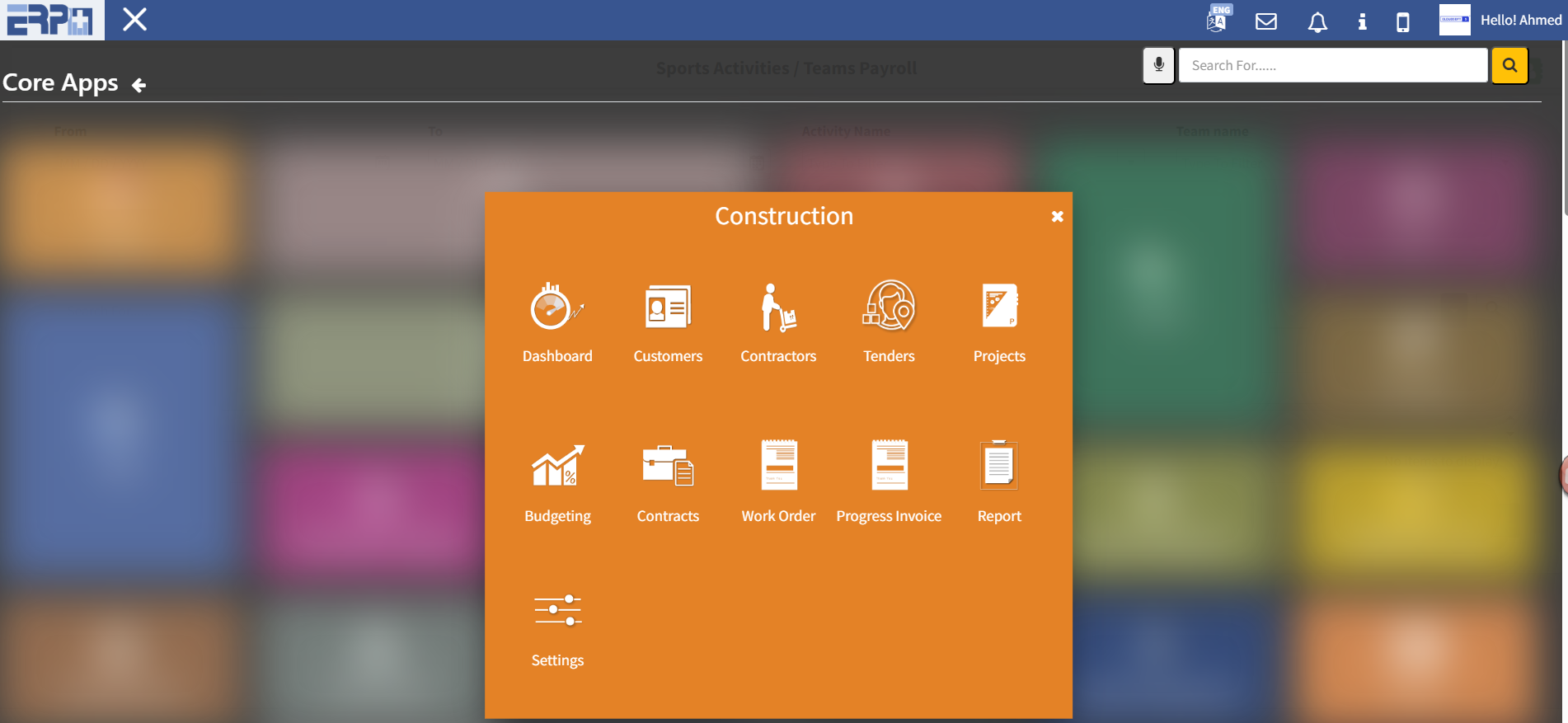Open the Customers module icon
Viewport: 1568px width, 723px height.
click(x=668, y=308)
